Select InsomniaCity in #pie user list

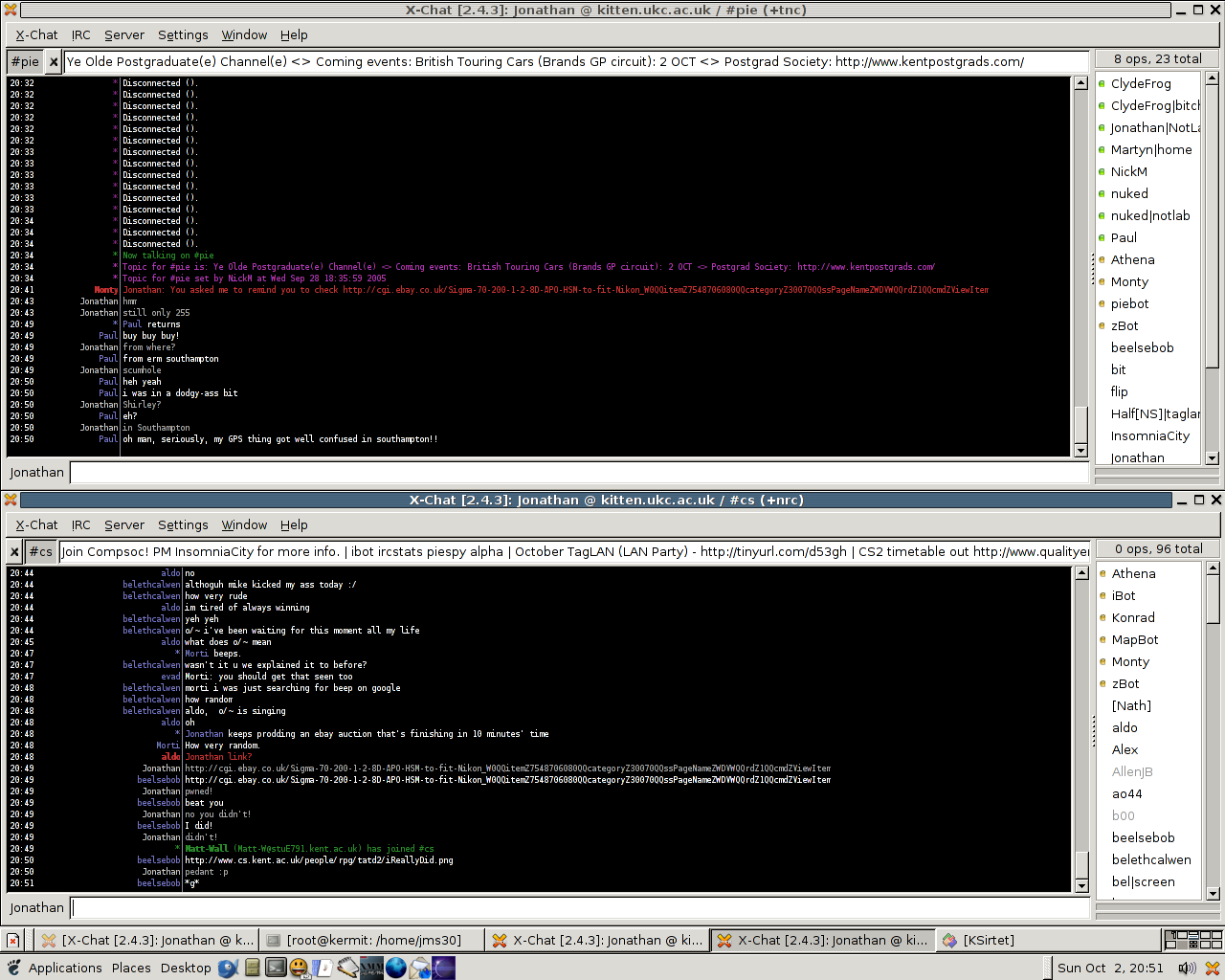tap(1150, 435)
